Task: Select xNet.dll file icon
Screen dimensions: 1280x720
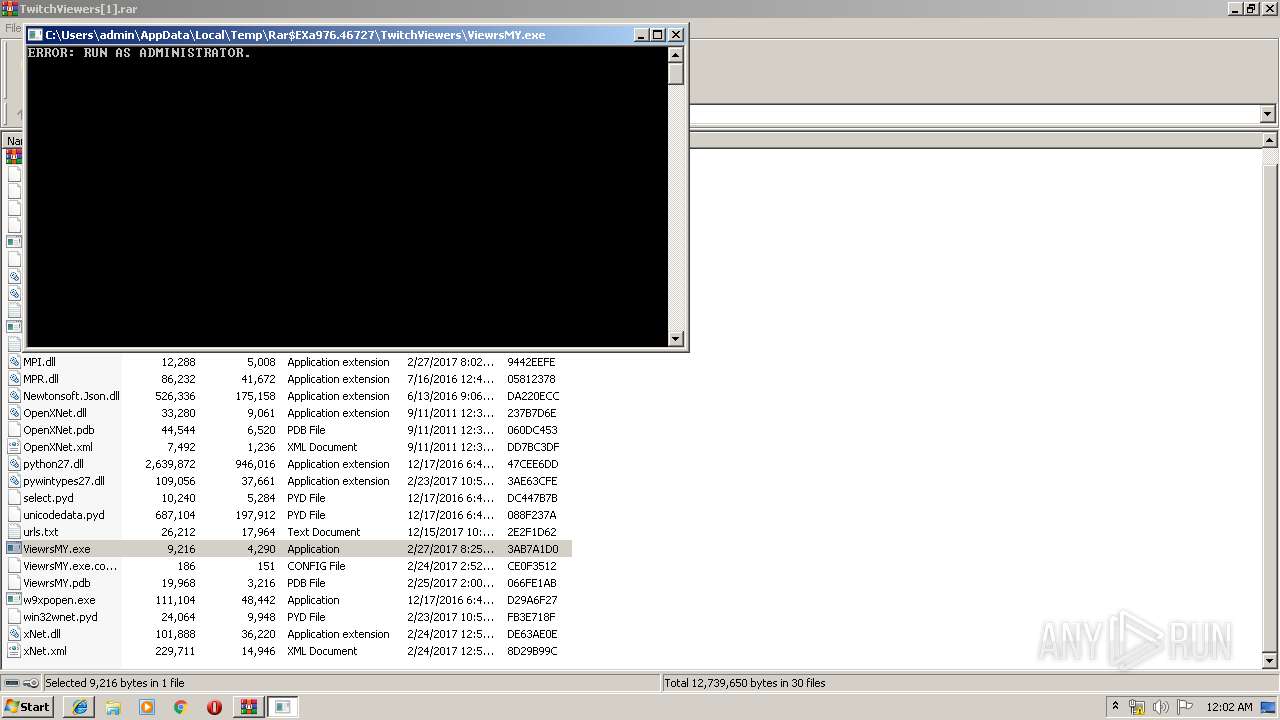Action: (14, 634)
